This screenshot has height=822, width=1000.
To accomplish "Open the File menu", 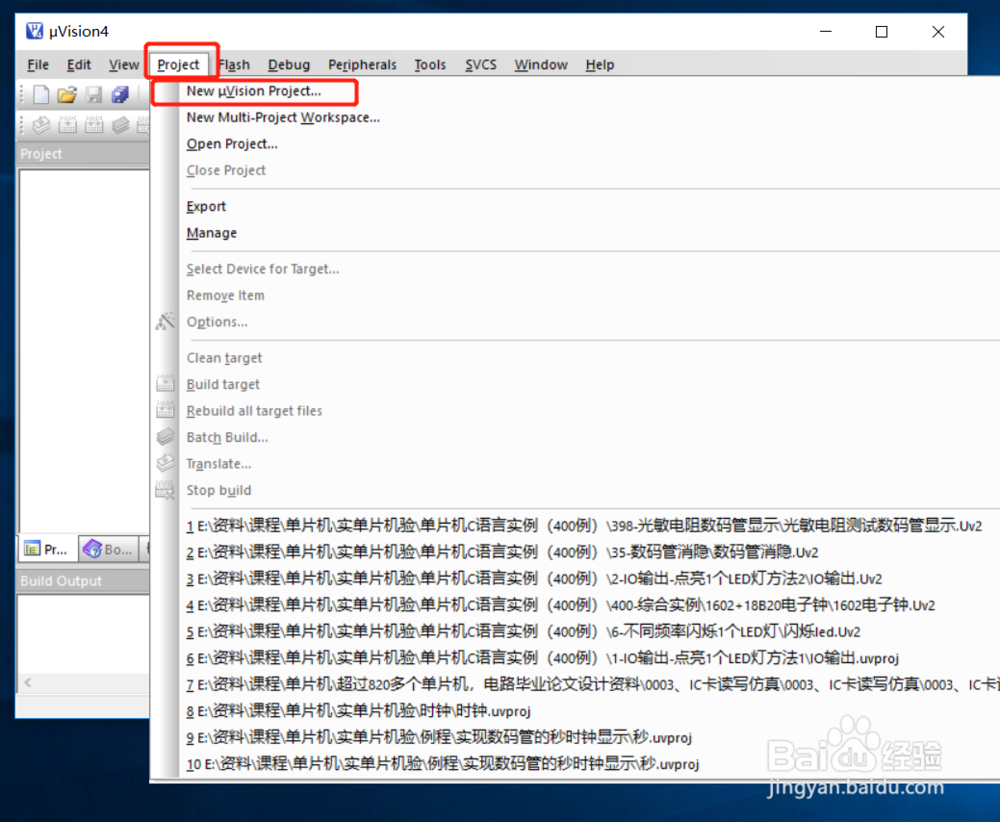I will click(38, 64).
